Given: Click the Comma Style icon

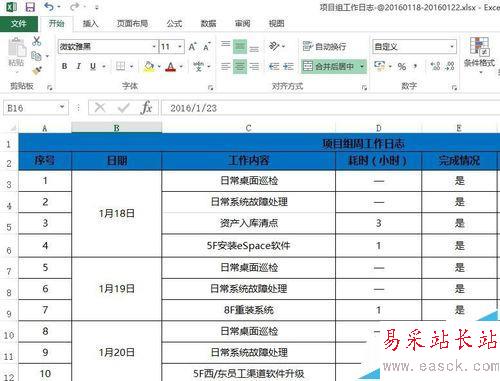Looking at the screenshot, I should [415, 66].
